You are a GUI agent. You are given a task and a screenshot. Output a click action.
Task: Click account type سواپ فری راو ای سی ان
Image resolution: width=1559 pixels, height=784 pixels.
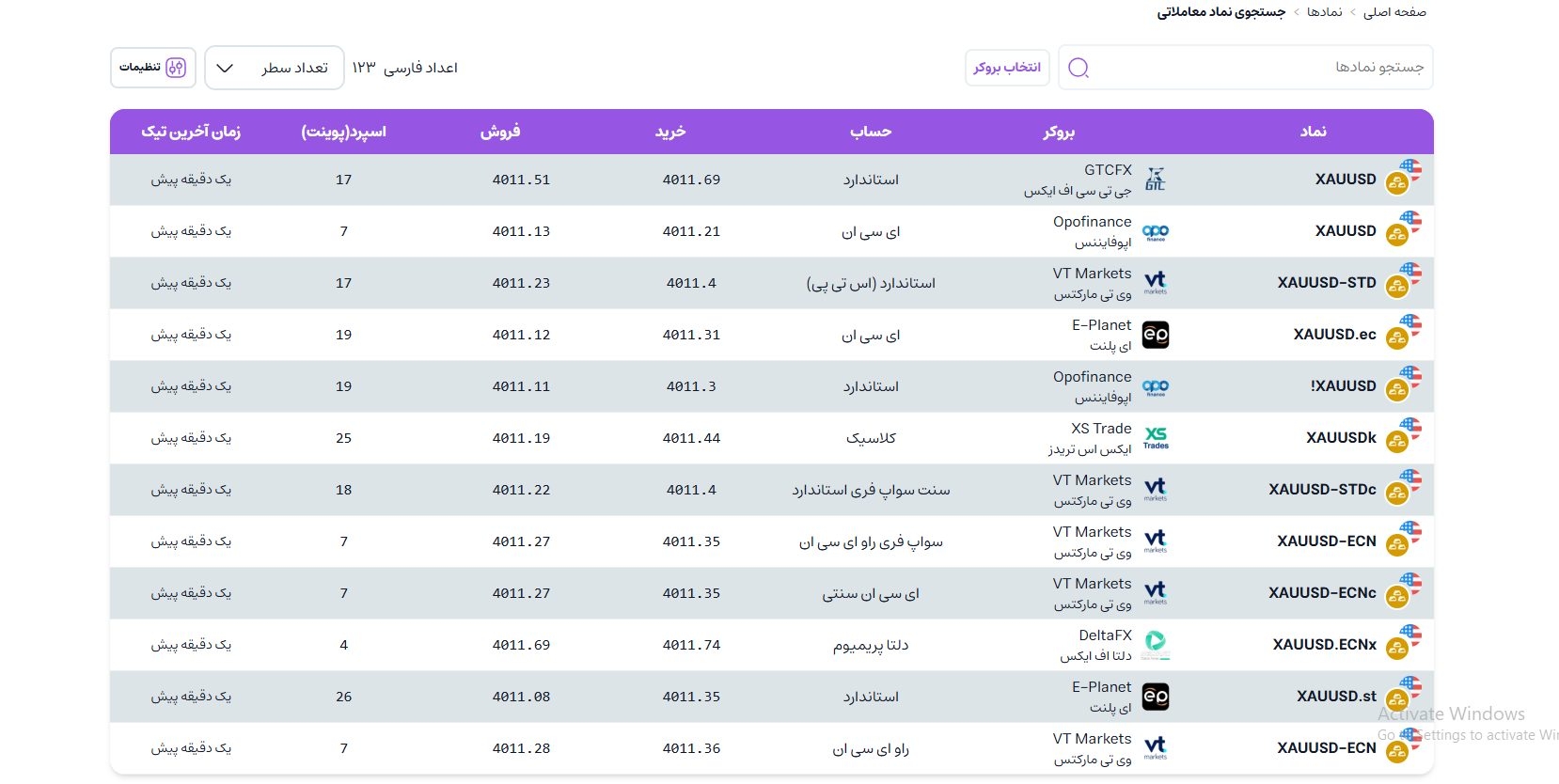pos(871,542)
